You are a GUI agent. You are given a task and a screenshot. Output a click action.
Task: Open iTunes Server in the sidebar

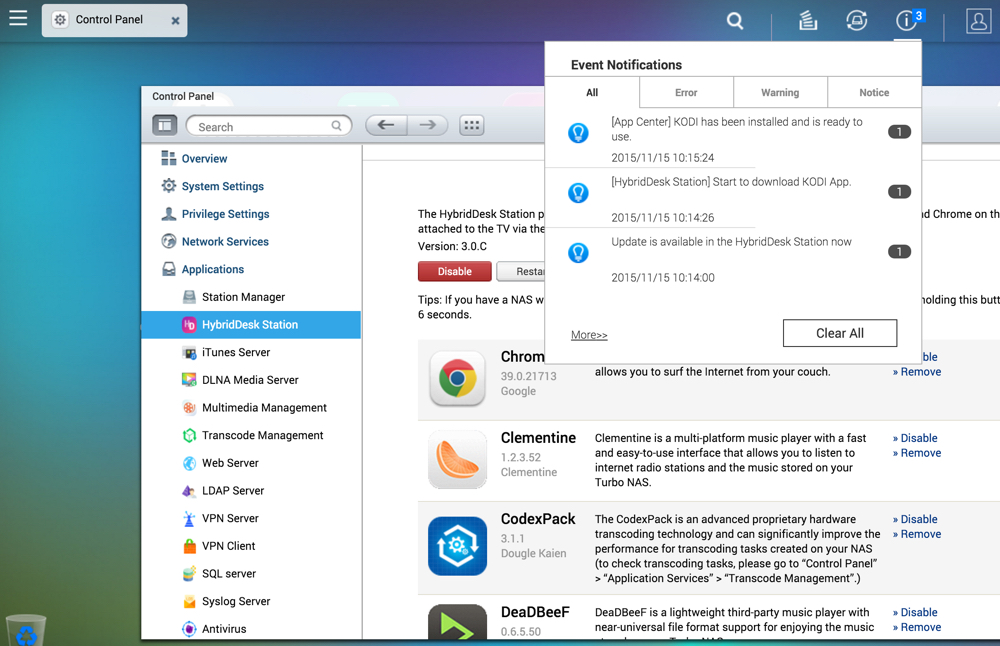coord(251,352)
